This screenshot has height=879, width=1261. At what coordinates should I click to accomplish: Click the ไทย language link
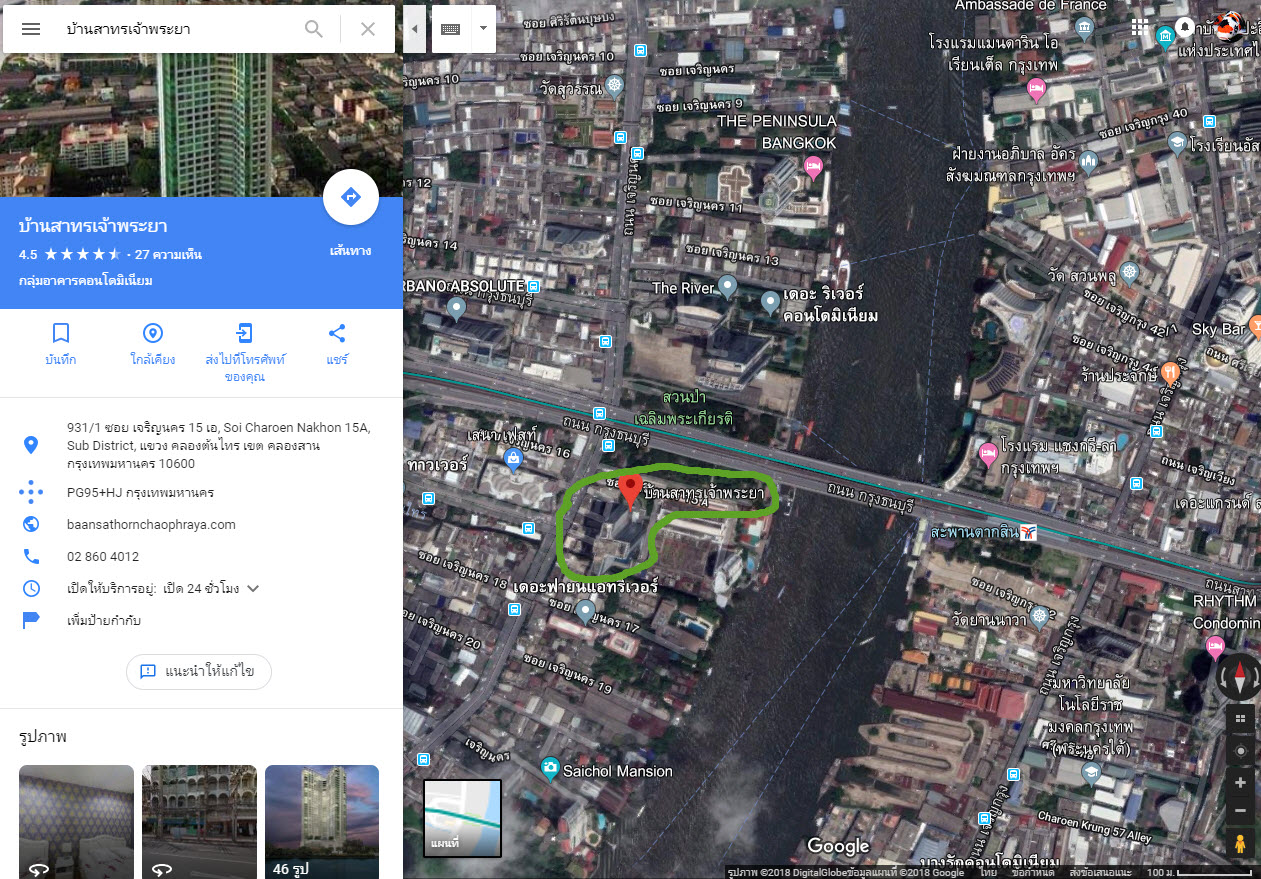(989, 873)
